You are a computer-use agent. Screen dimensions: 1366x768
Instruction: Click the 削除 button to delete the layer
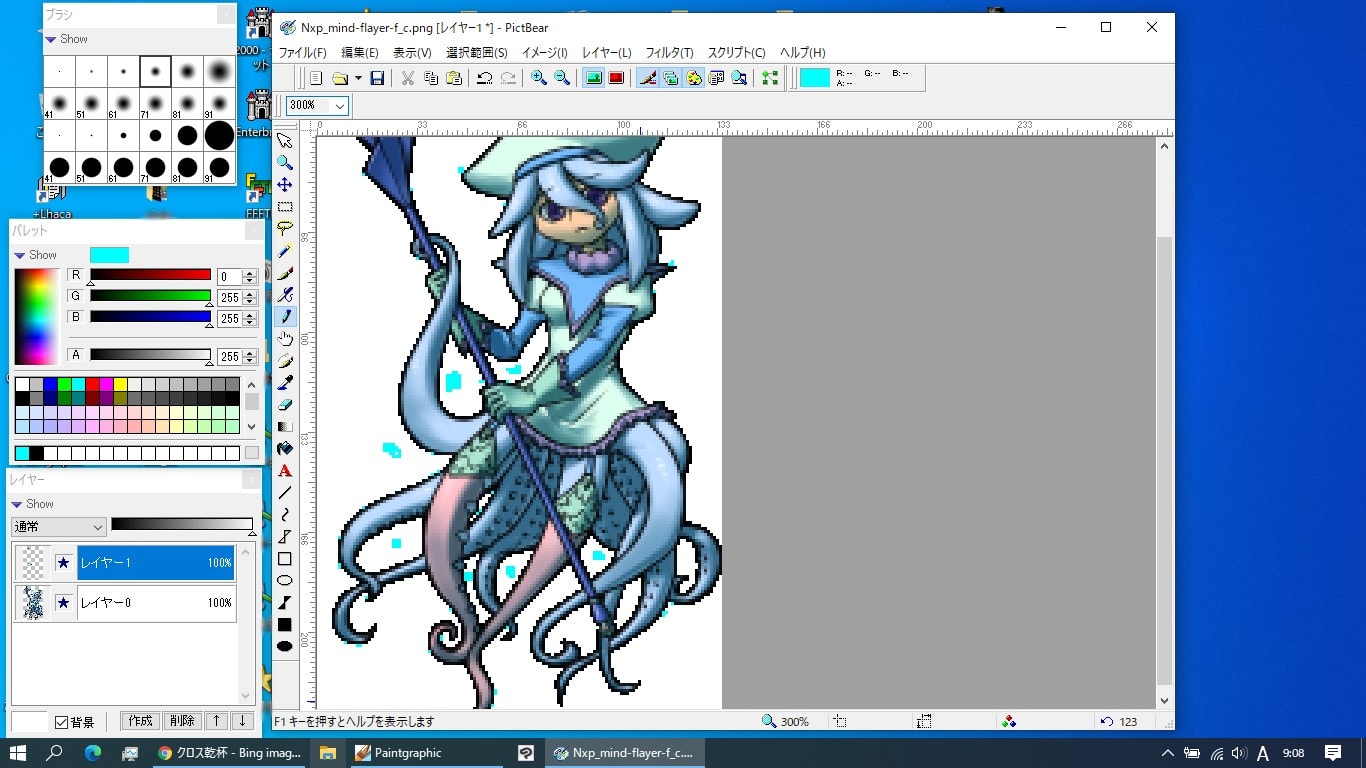tap(181, 721)
